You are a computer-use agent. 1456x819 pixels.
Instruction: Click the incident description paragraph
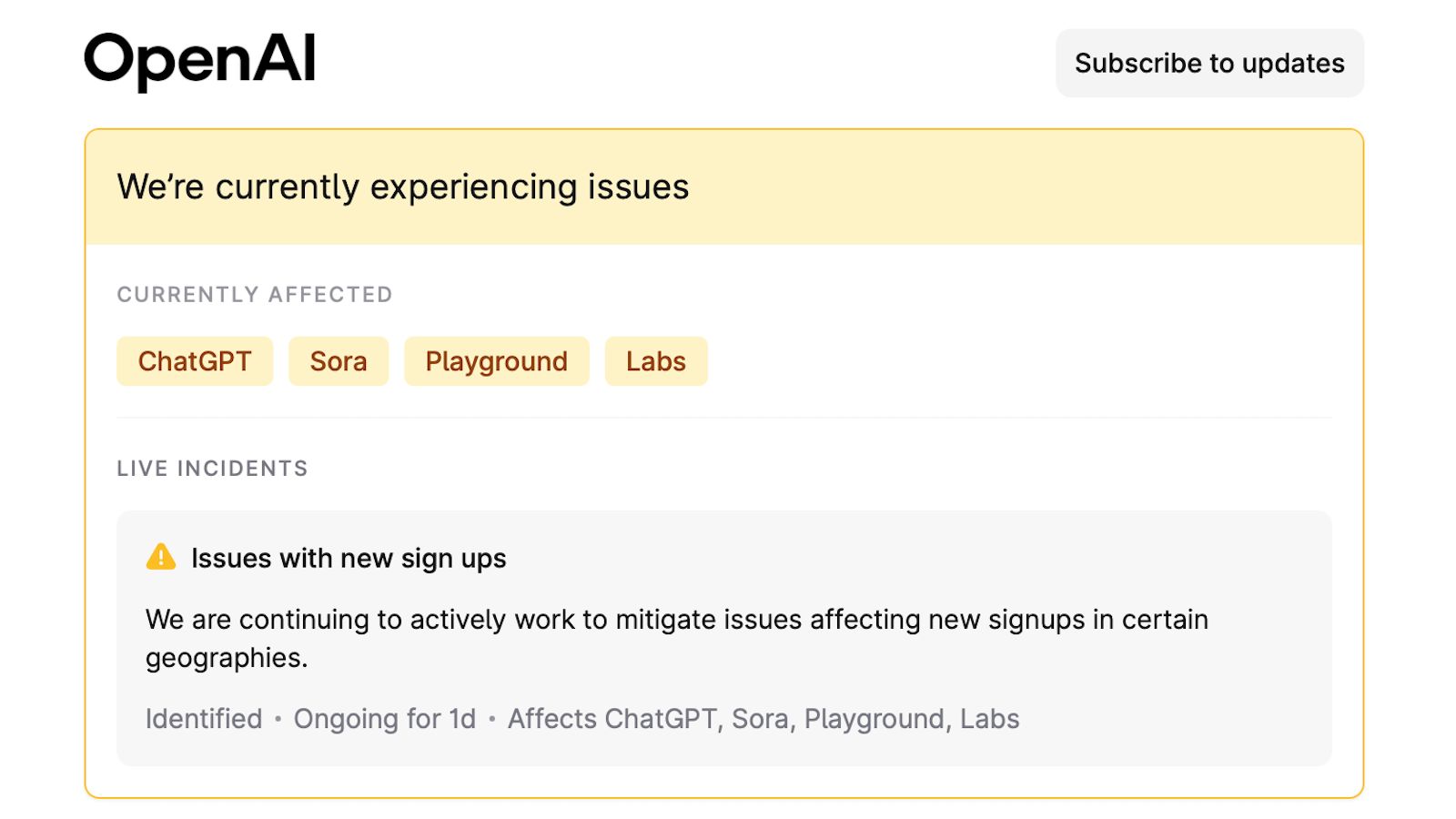coord(676,637)
